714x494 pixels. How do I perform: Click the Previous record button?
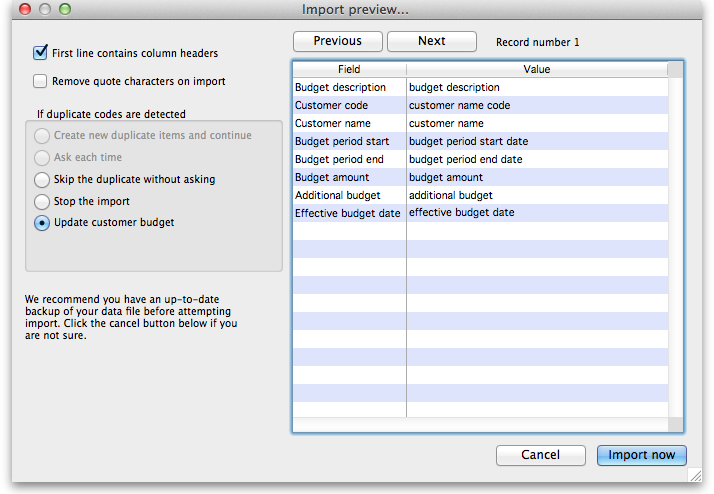(337, 41)
